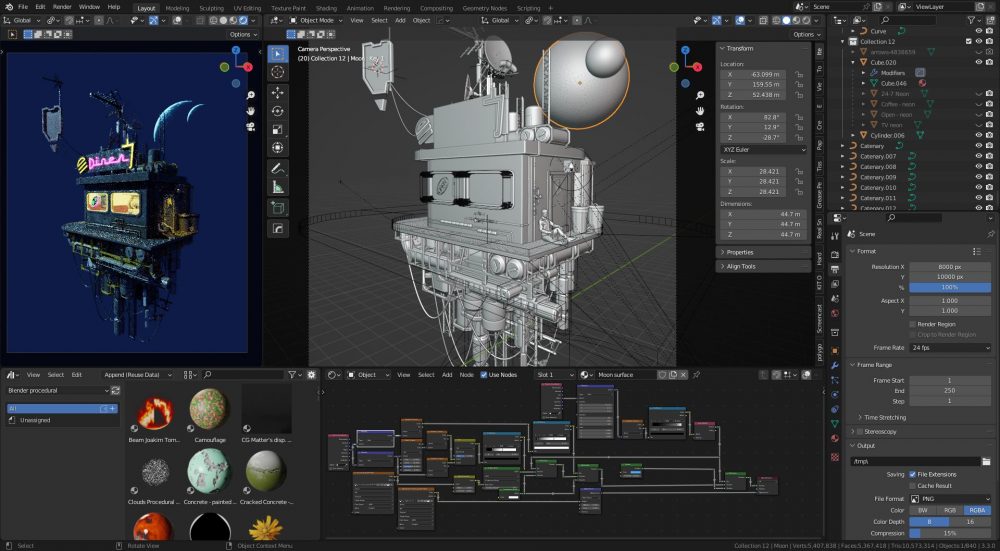Refresh the Blender procedural asset library

pyautogui.click(x=115, y=390)
